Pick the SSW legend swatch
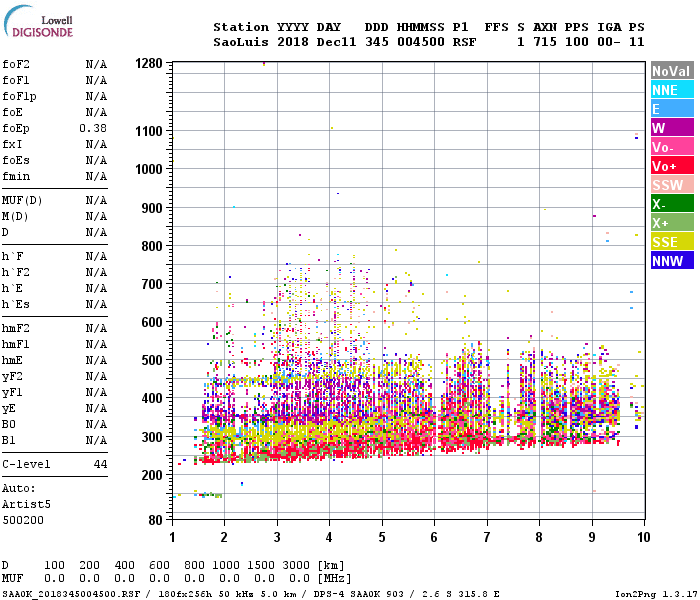This screenshot has height=600, width=700. point(672,185)
